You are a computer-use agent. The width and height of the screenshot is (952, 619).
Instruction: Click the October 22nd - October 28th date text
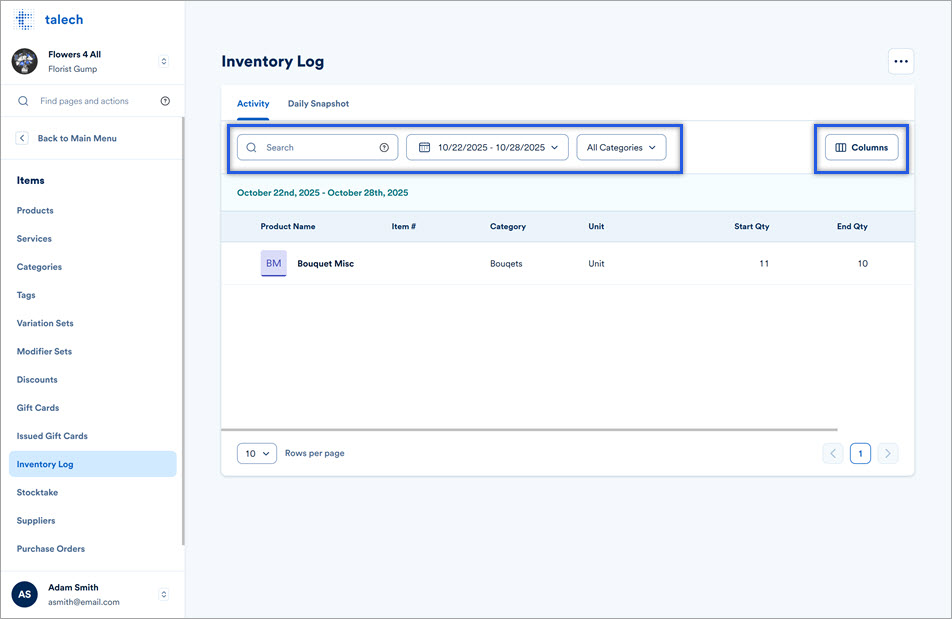coord(322,193)
